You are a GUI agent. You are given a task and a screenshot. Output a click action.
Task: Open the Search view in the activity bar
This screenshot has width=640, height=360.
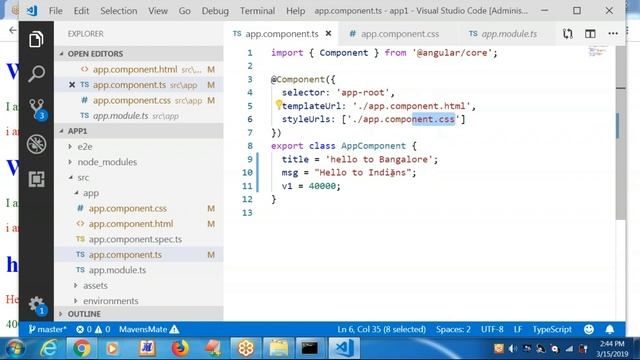coord(36,73)
